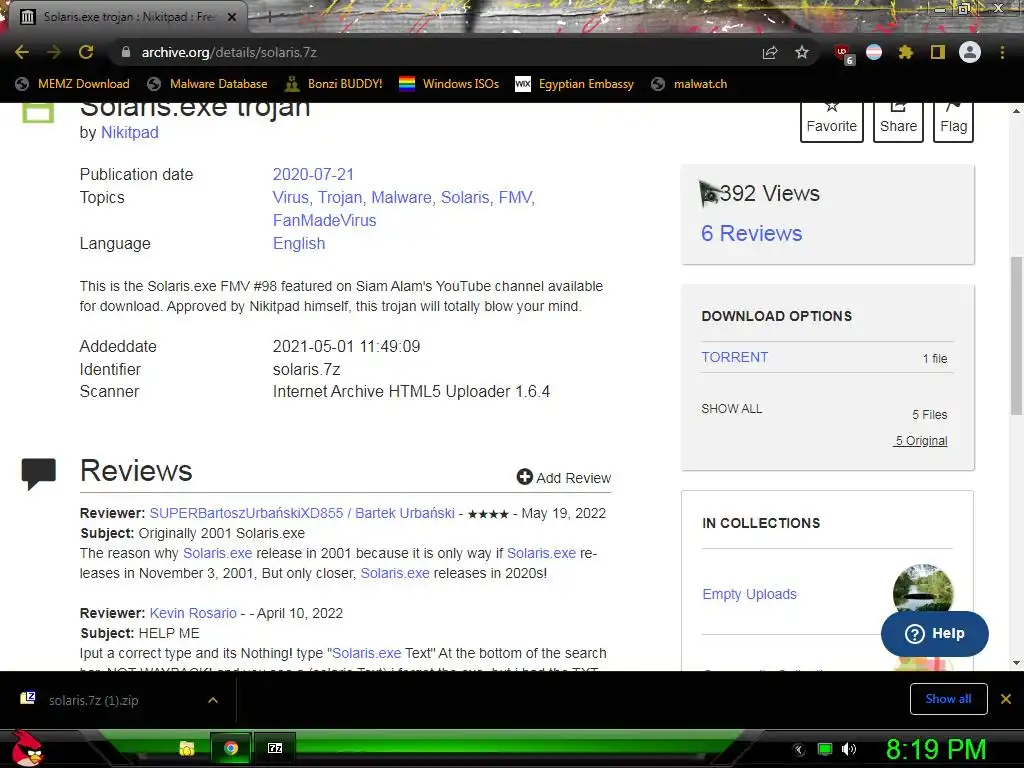The height and width of the screenshot is (768, 1024).
Task: Click Add Review
Action: point(564,477)
